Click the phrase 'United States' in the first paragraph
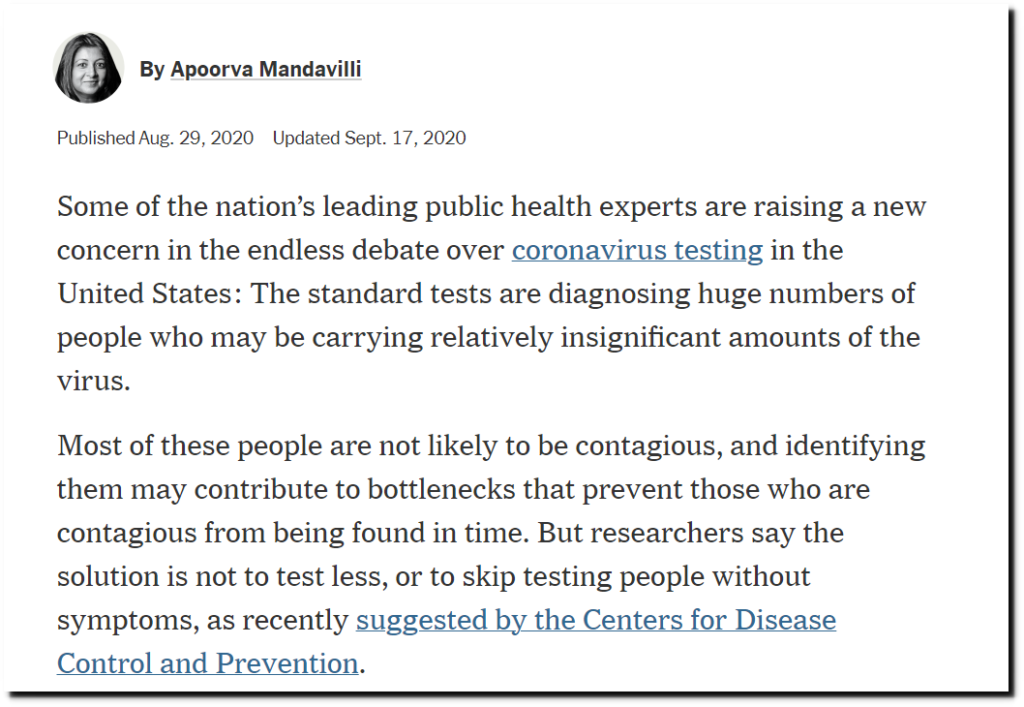 coord(144,294)
